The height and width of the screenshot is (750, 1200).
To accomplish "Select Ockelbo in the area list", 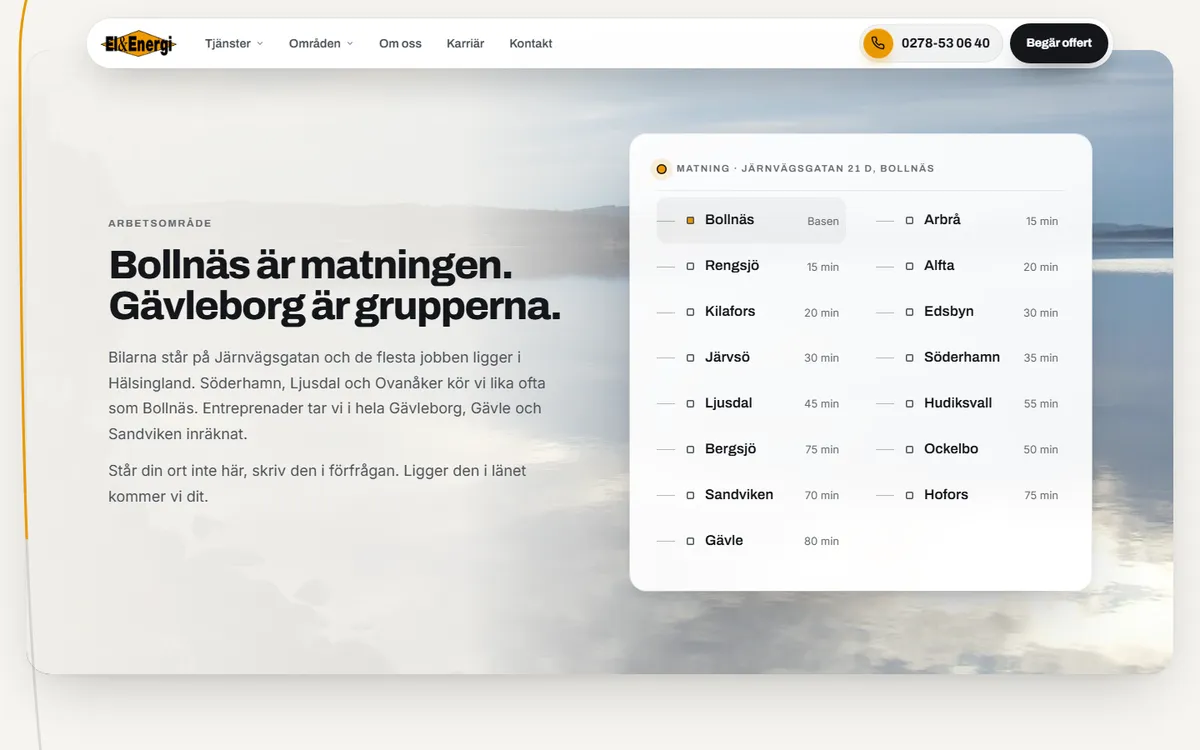I will pyautogui.click(x=970, y=449).
